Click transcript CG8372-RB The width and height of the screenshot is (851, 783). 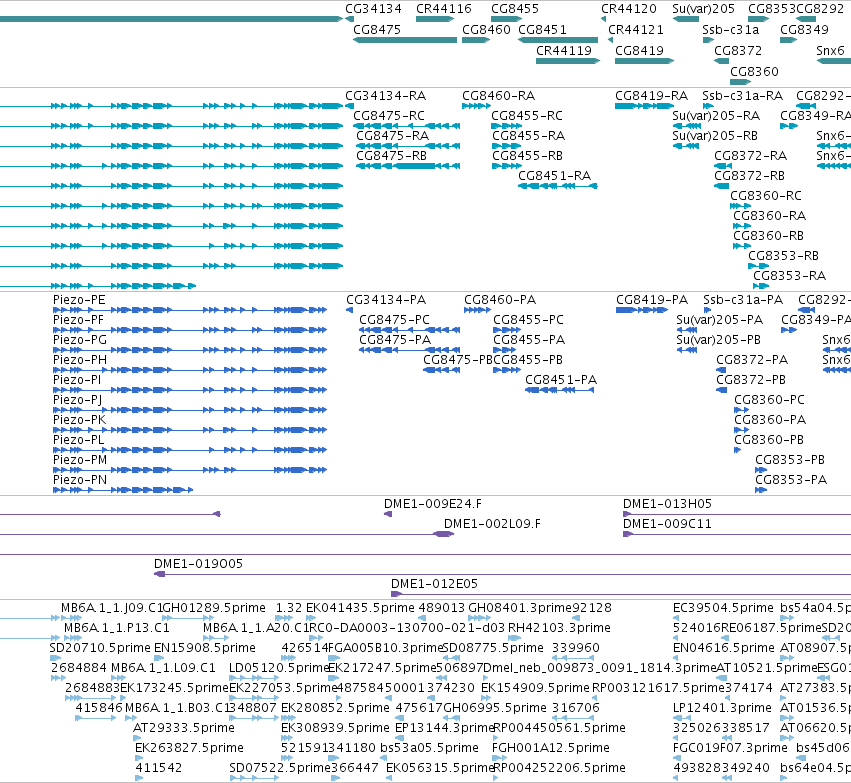[750, 176]
